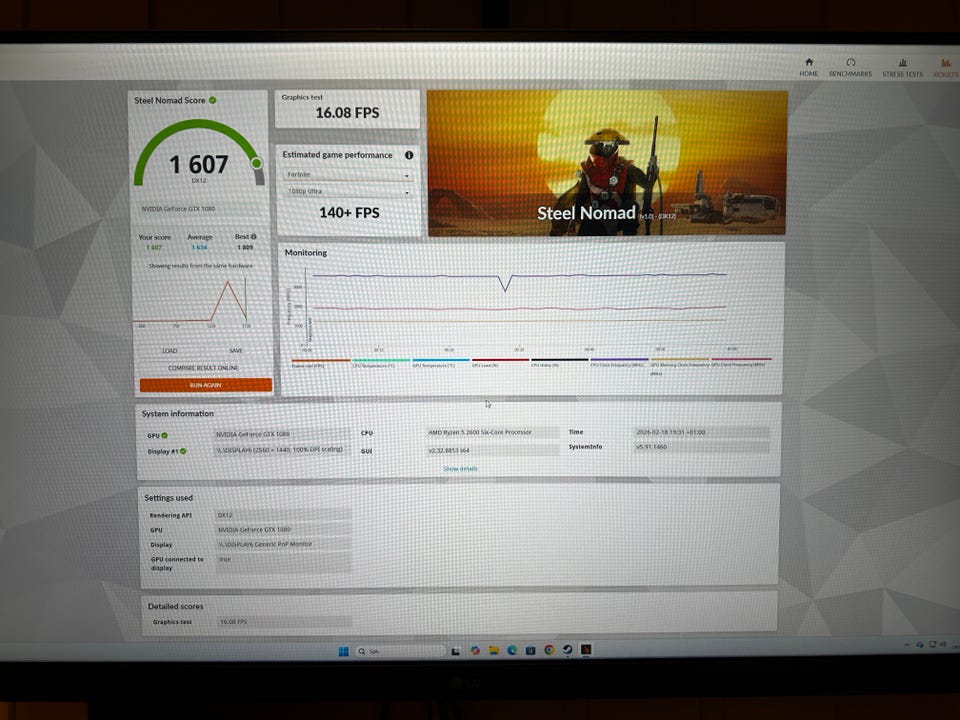Switch to the Stress Tests tab
This screenshot has height=720, width=960.
[902, 68]
